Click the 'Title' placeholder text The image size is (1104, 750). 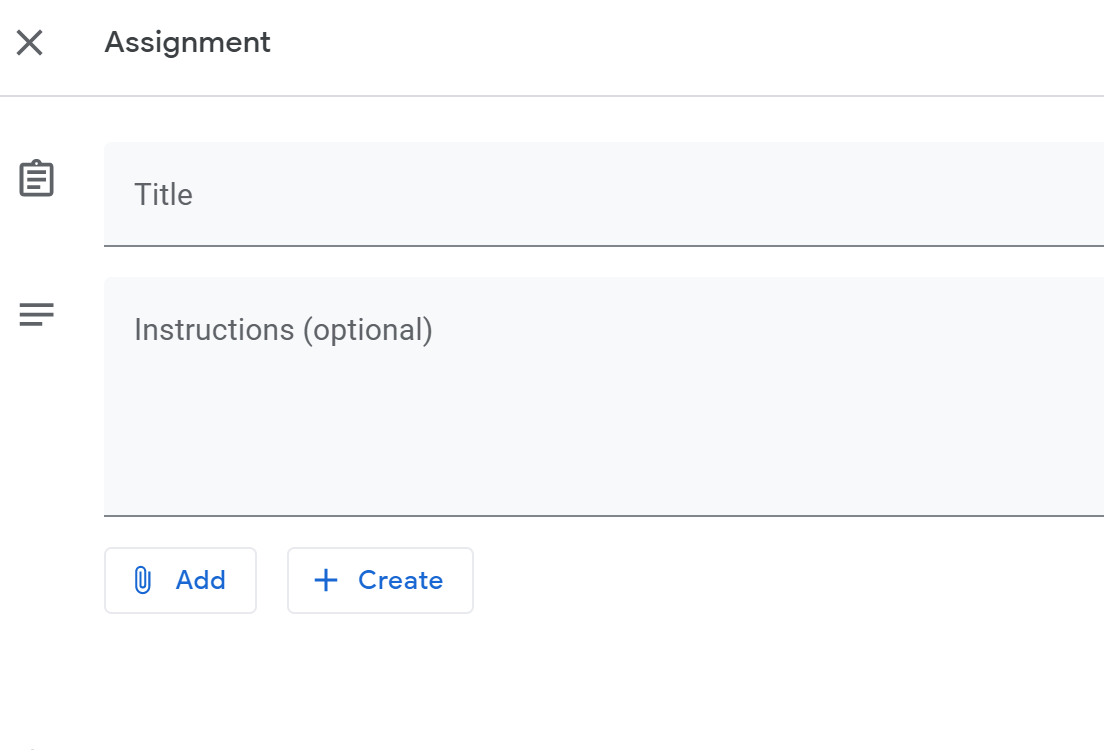[163, 194]
